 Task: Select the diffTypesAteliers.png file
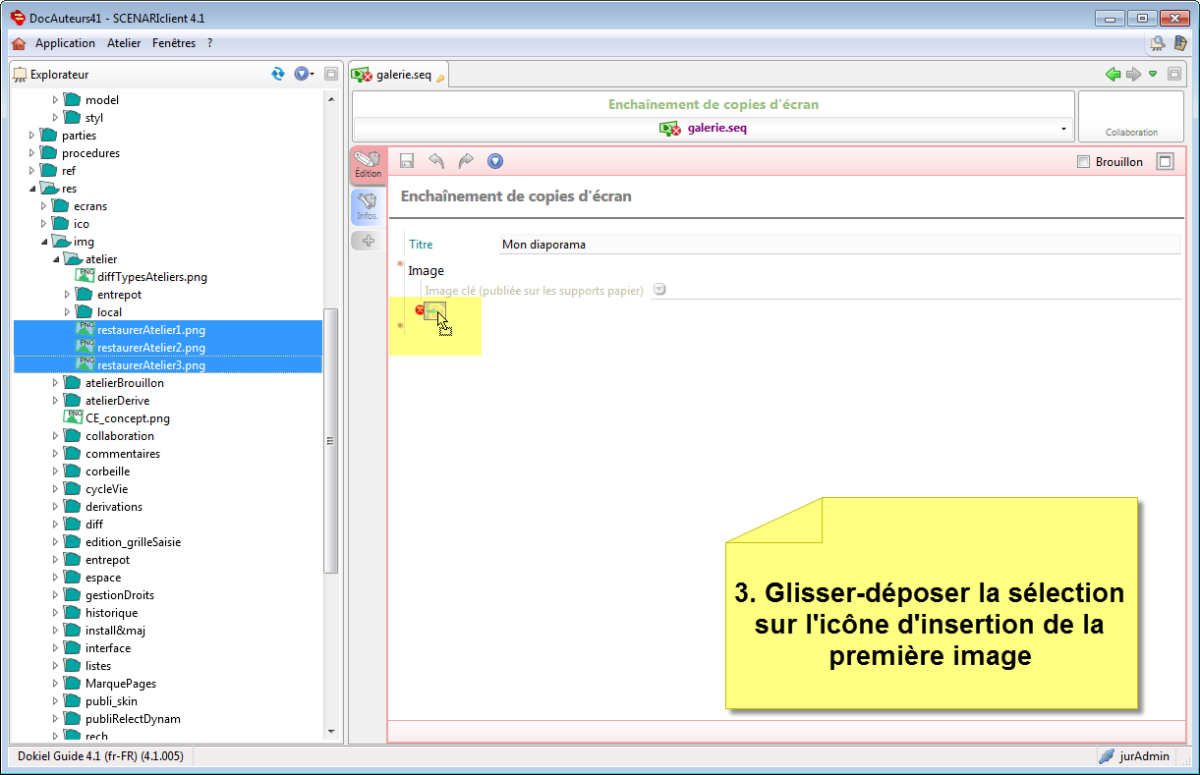(x=152, y=277)
